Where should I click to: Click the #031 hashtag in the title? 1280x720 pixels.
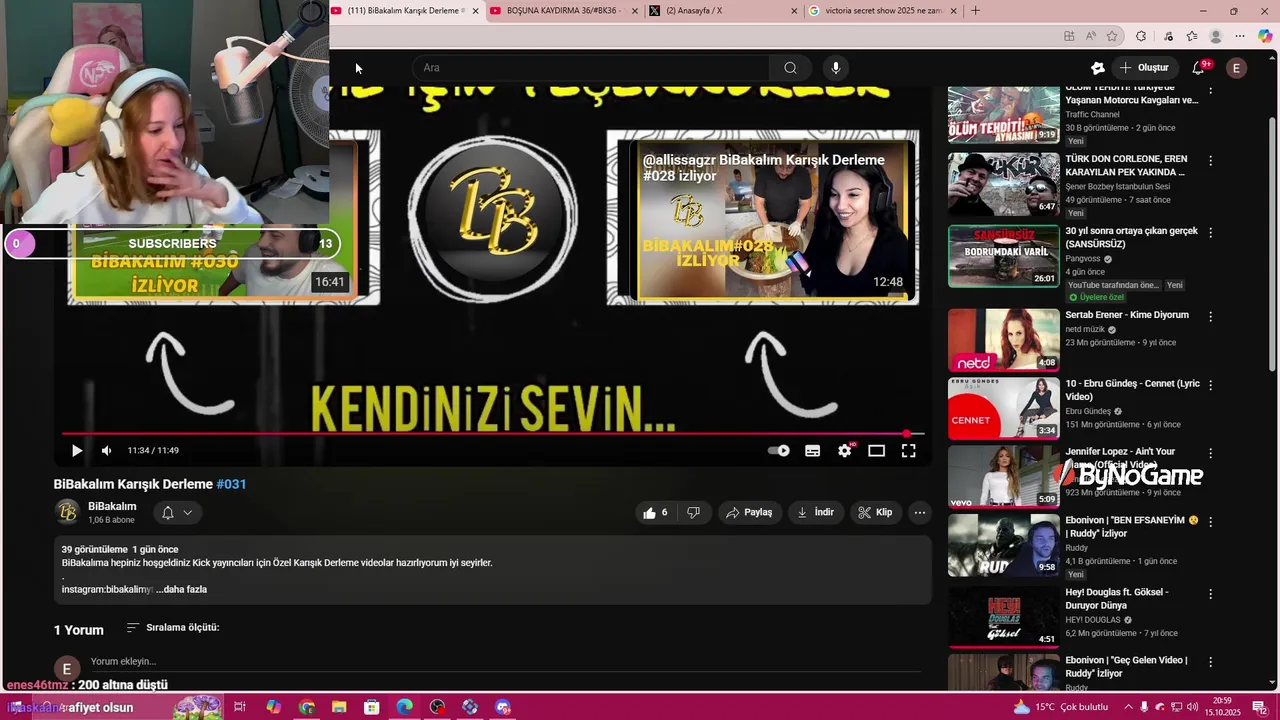pyautogui.click(x=231, y=484)
